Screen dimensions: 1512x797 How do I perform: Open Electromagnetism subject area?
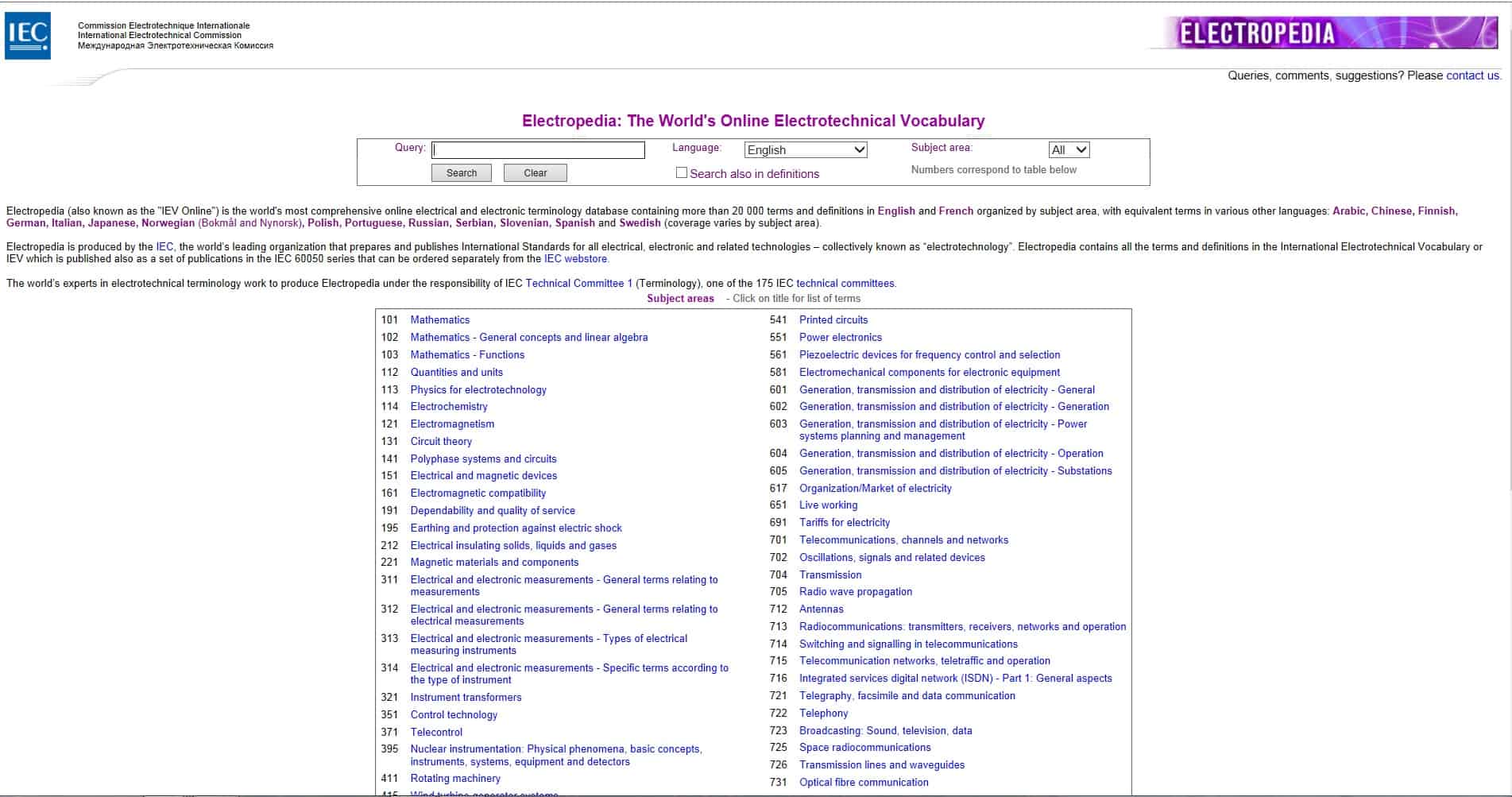pos(452,424)
